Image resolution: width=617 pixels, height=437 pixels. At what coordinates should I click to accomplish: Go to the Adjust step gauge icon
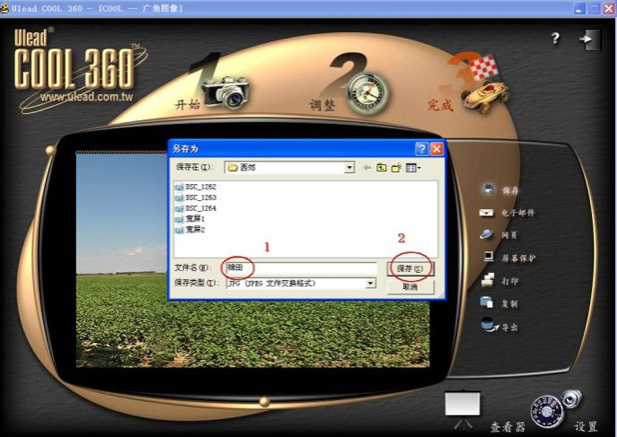pyautogui.click(x=367, y=94)
